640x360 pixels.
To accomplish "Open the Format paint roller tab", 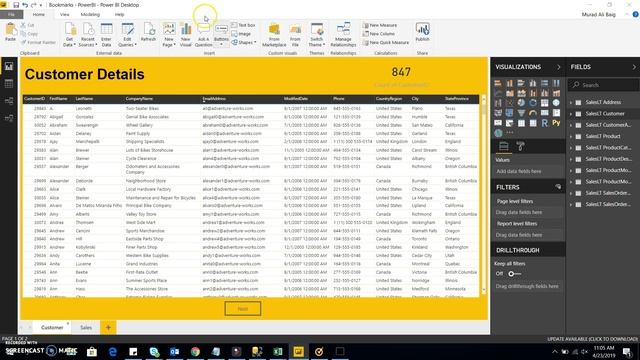I will (x=520, y=146).
